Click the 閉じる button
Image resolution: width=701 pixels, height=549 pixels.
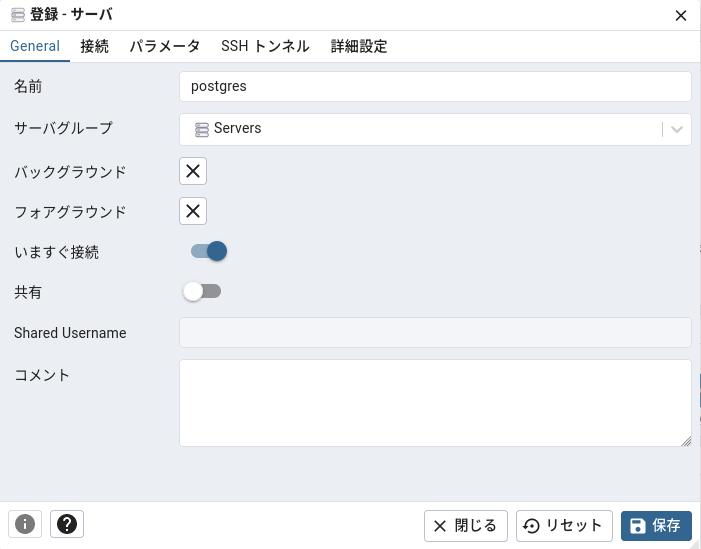(466, 525)
